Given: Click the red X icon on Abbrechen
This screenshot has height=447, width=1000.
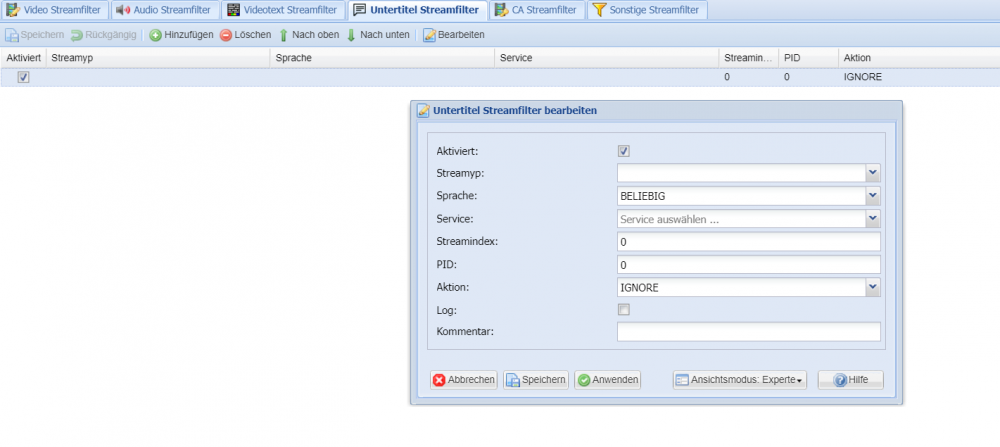Looking at the screenshot, I should click(x=439, y=380).
